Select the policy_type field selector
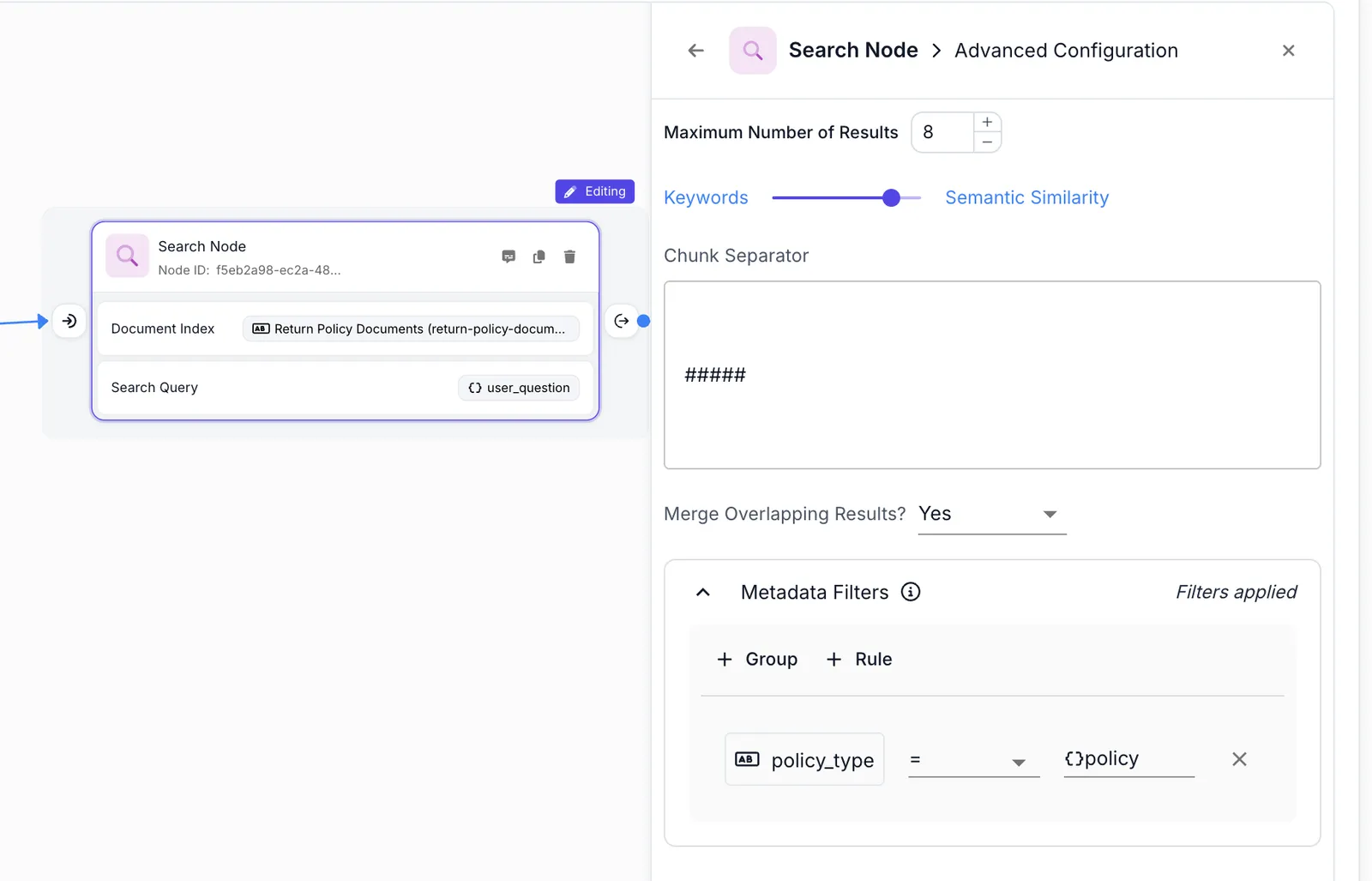The image size is (1372, 881). pos(804,759)
